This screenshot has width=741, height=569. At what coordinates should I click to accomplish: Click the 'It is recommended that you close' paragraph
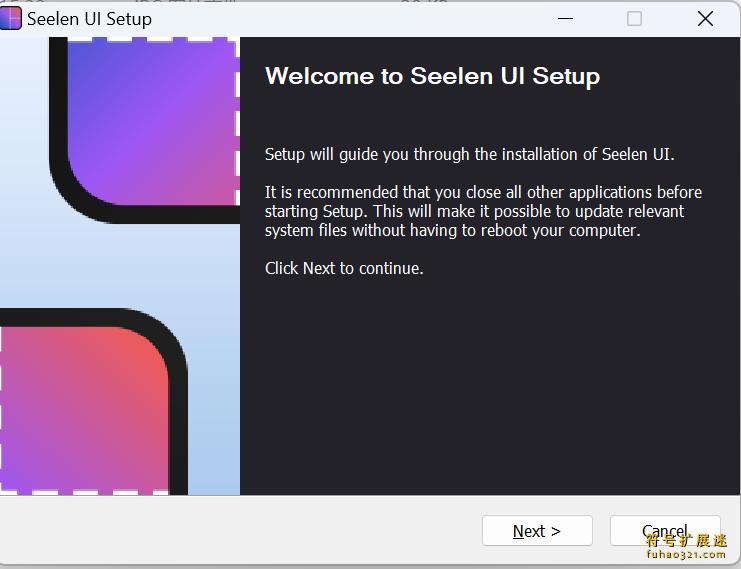click(483, 211)
